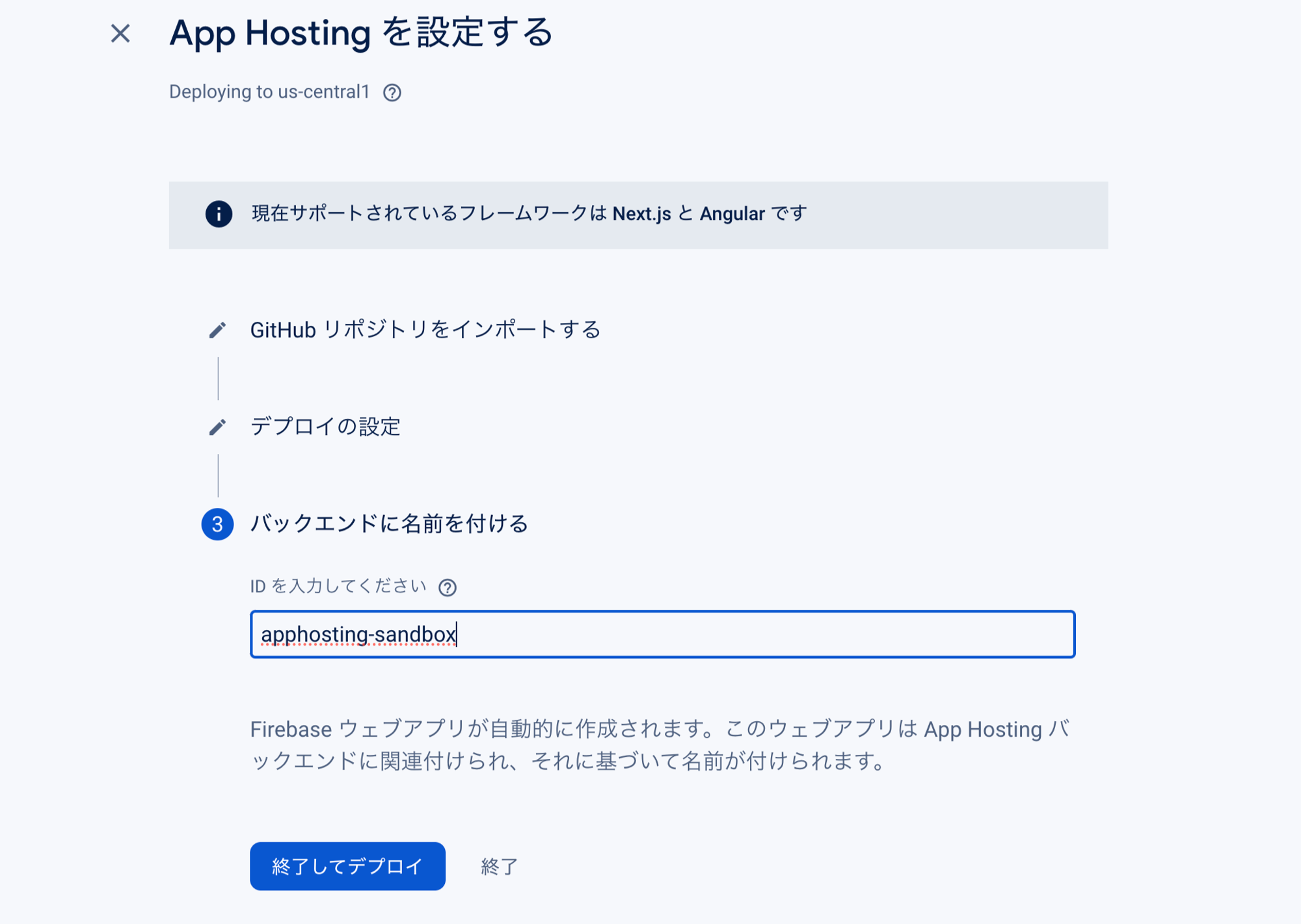Click the pencil icon next to デプロイの設定
The image size is (1301, 924).
tap(217, 427)
